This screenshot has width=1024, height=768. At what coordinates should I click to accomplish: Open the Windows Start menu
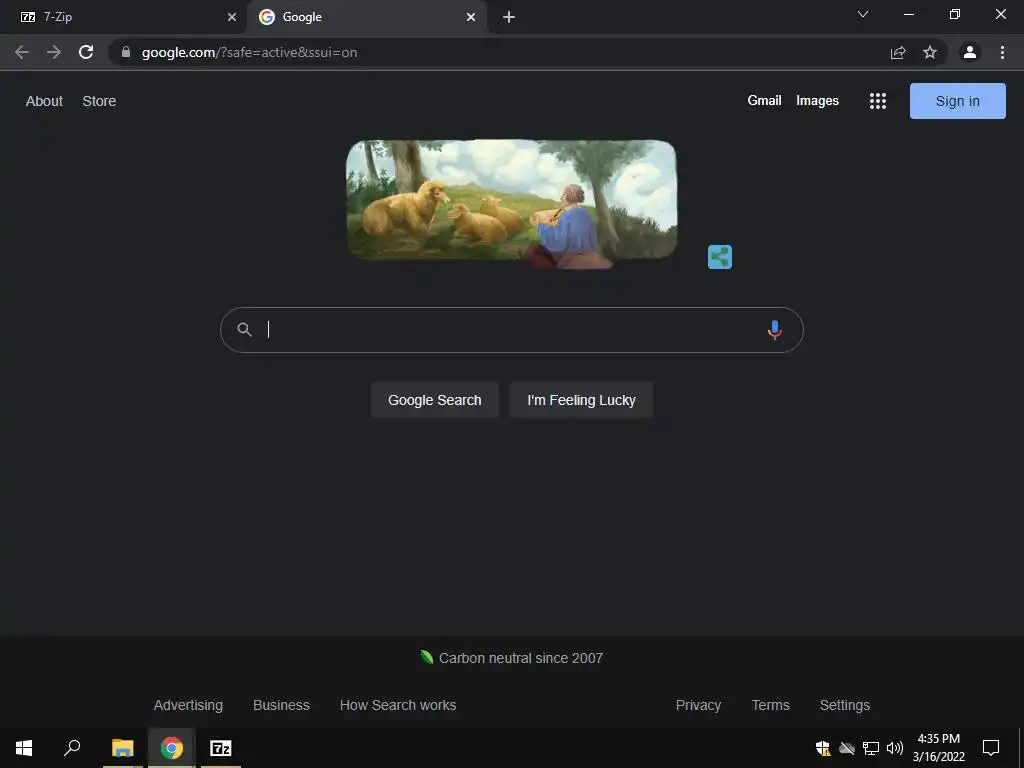(x=24, y=748)
